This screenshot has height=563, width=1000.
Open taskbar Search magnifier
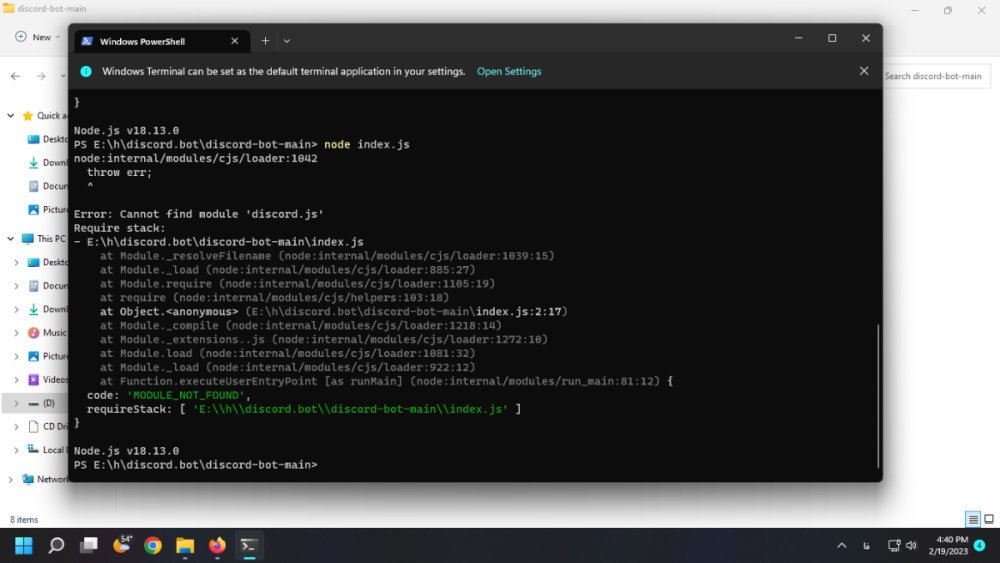pyautogui.click(x=56, y=546)
